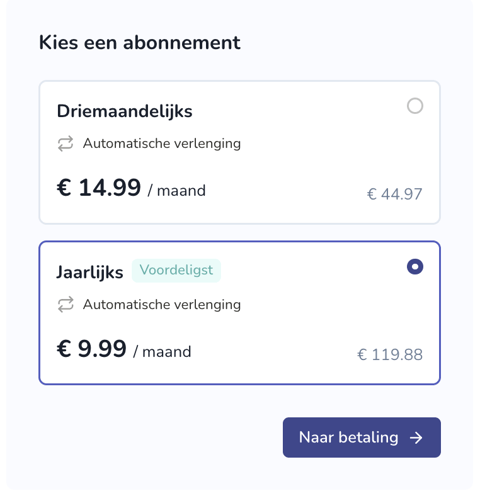Image resolution: width=480 pixels, height=491 pixels.
Task: Click the Naar betaling button
Action: [x=362, y=437]
